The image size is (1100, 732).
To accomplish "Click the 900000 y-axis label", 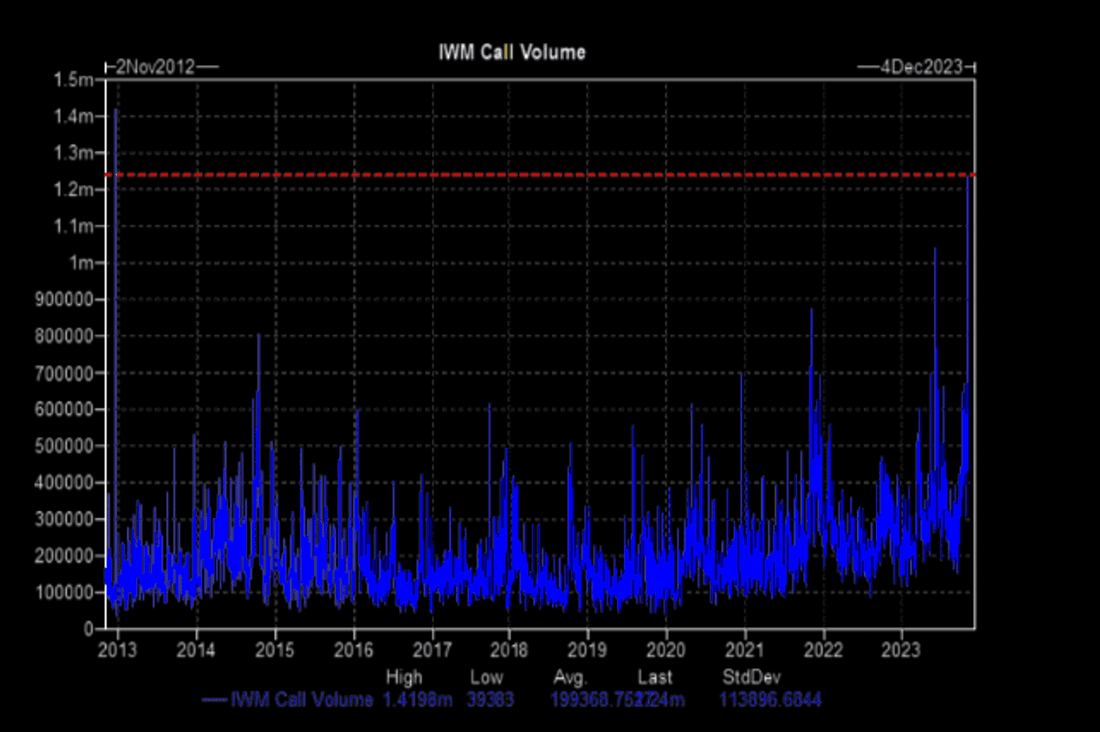I will coord(64,299).
